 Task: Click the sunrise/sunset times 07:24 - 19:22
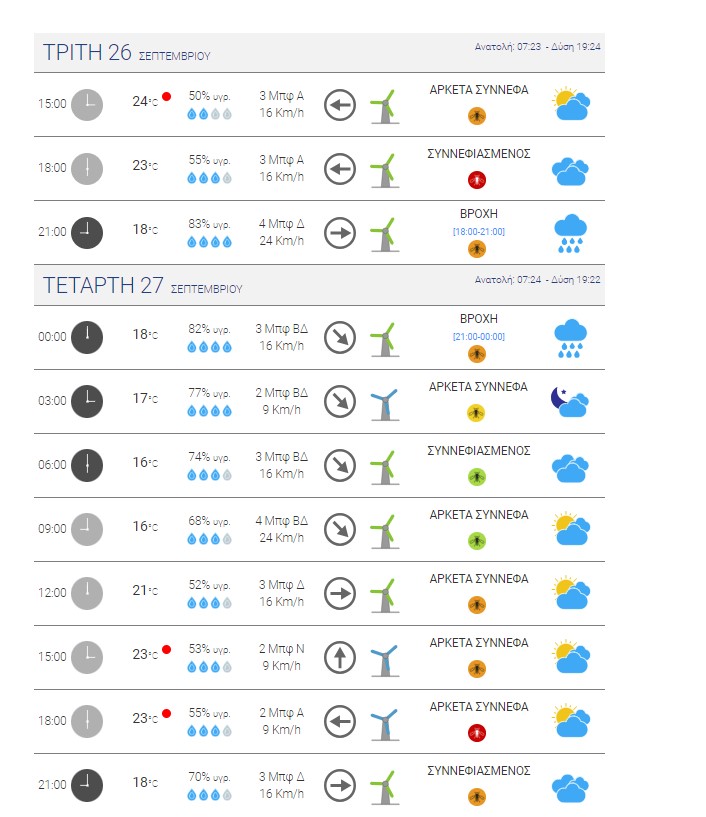(537, 280)
